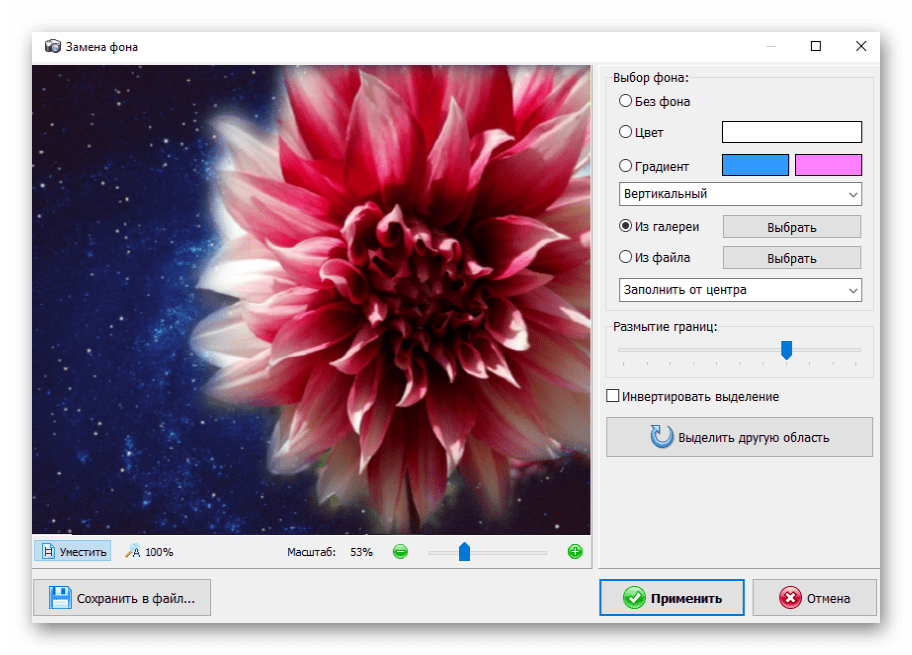
Task: Open the Вертикальный gradient direction dropdown
Action: click(x=740, y=193)
